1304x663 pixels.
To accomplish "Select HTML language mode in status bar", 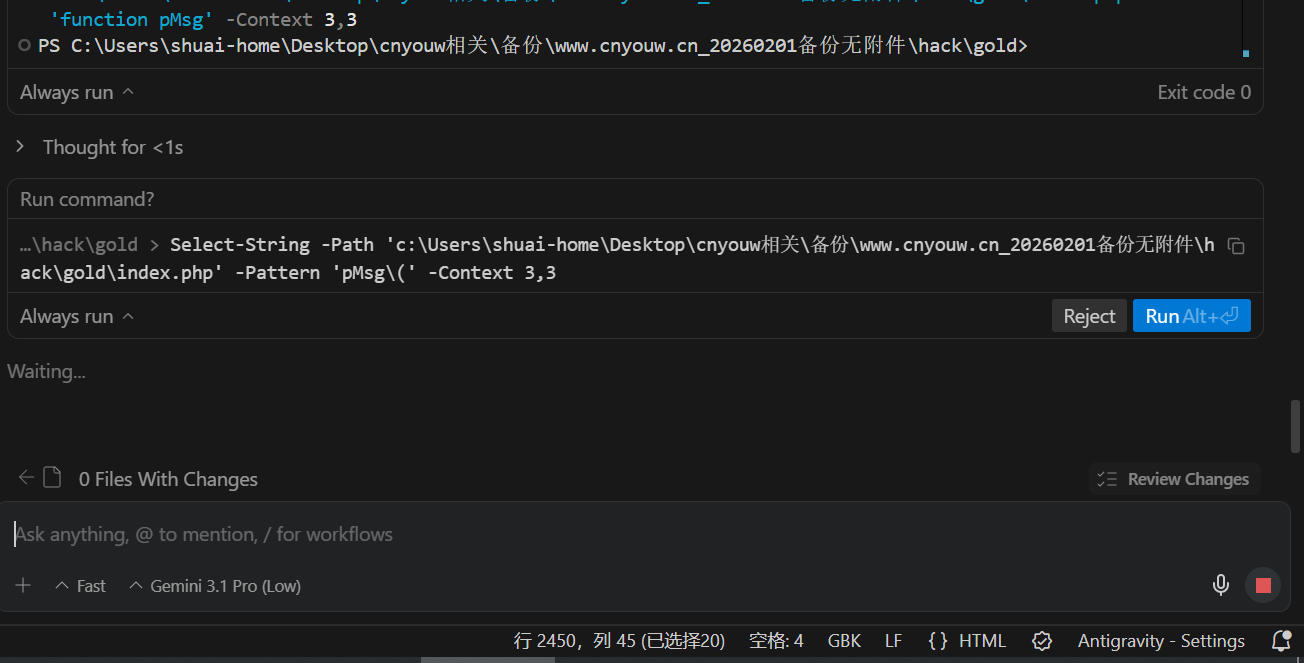I will pos(968,641).
